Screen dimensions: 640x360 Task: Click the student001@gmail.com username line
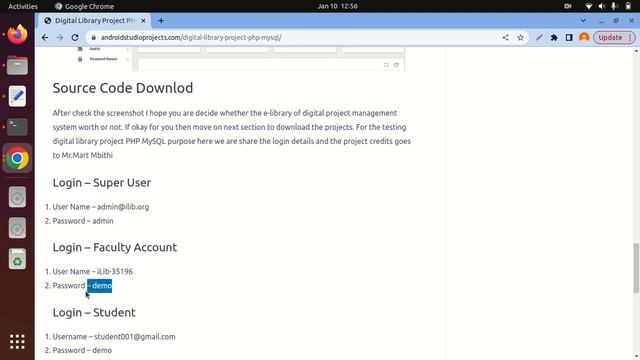point(114,337)
